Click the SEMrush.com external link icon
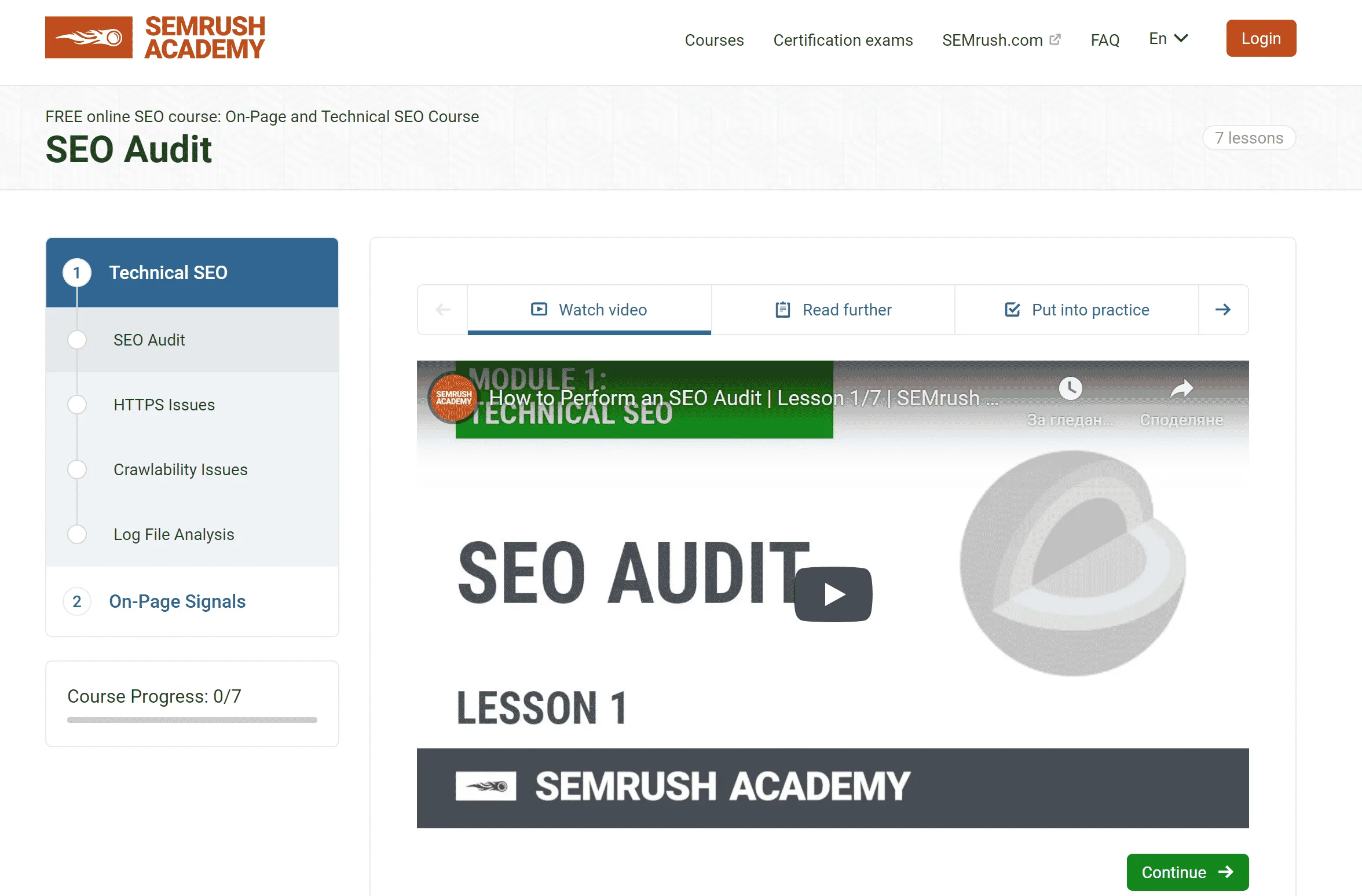This screenshot has height=896, width=1362. pos(1055,39)
